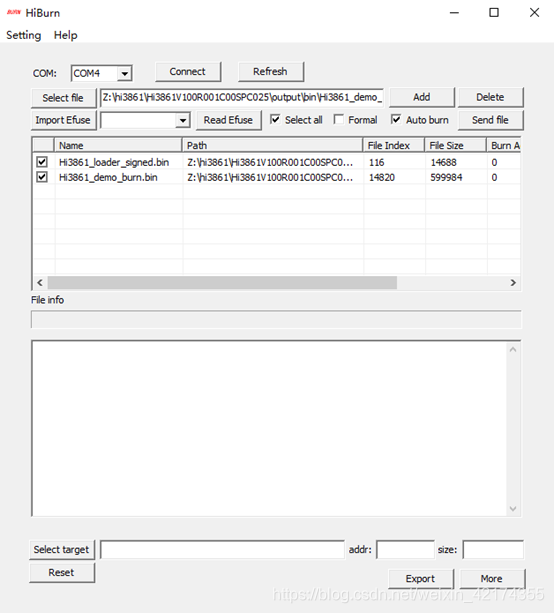Click the File Size column header
The width and height of the screenshot is (554, 613).
[x=455, y=145]
